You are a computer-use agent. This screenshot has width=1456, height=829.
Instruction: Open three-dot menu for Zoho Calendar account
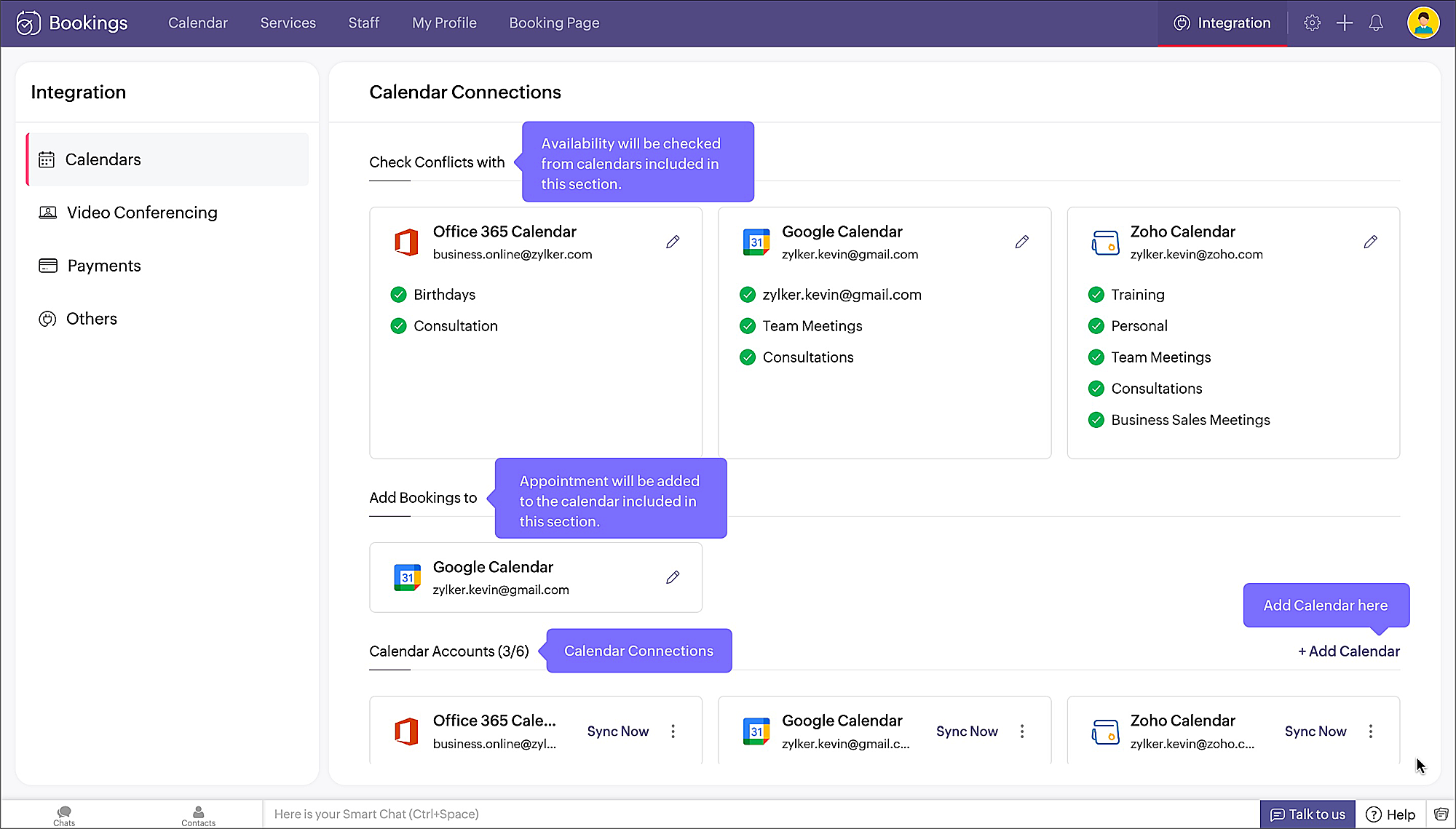pyautogui.click(x=1370, y=731)
